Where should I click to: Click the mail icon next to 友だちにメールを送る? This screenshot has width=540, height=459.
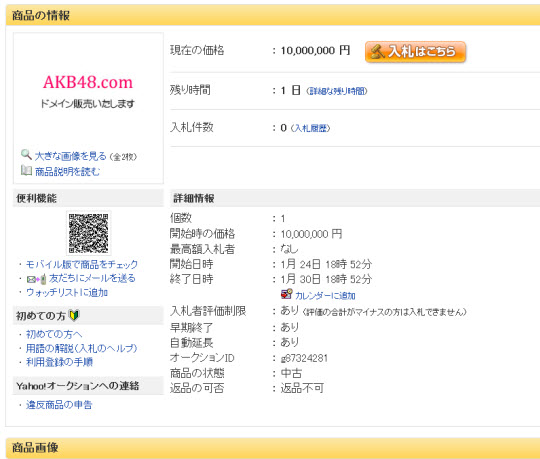(37, 279)
